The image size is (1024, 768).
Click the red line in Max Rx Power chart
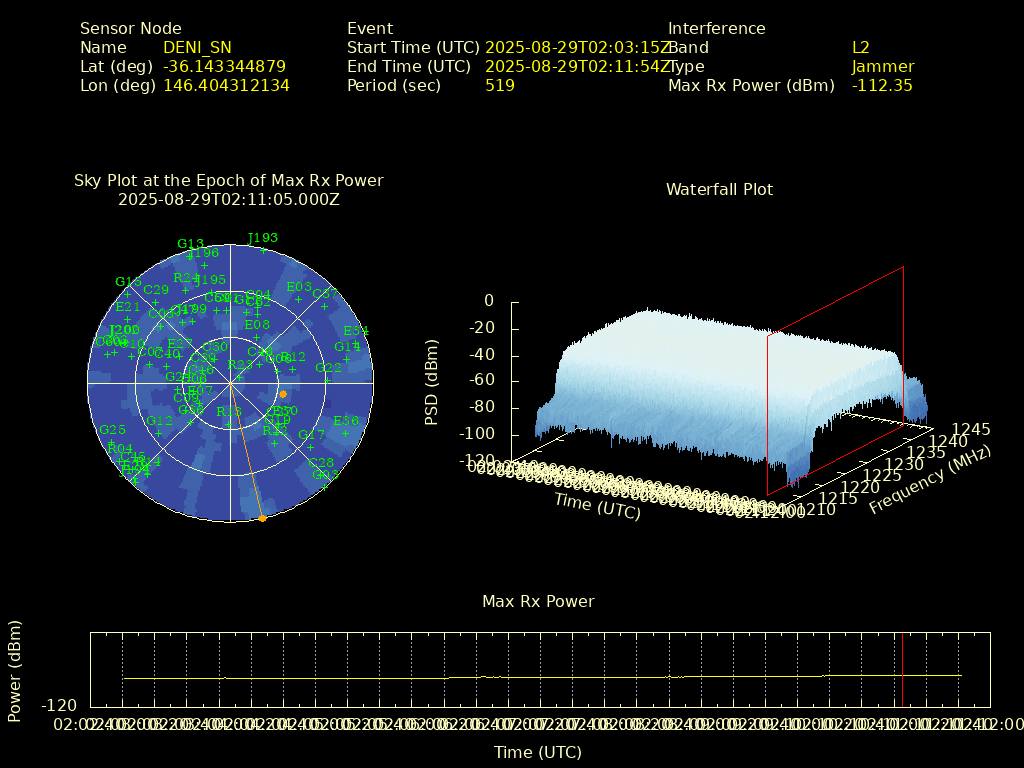902,668
